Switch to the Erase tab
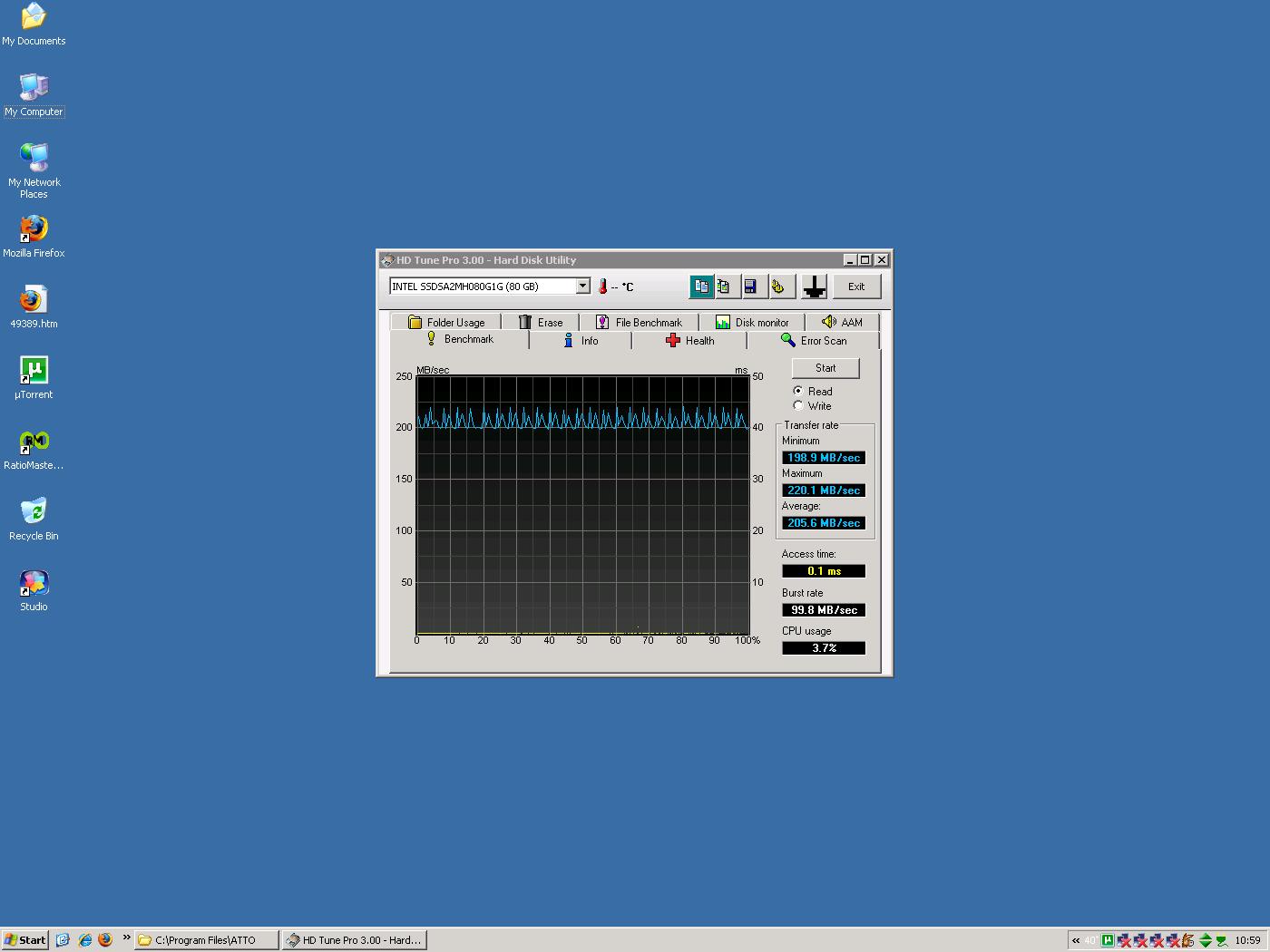Screen dimensions: 1270x952 (541, 322)
